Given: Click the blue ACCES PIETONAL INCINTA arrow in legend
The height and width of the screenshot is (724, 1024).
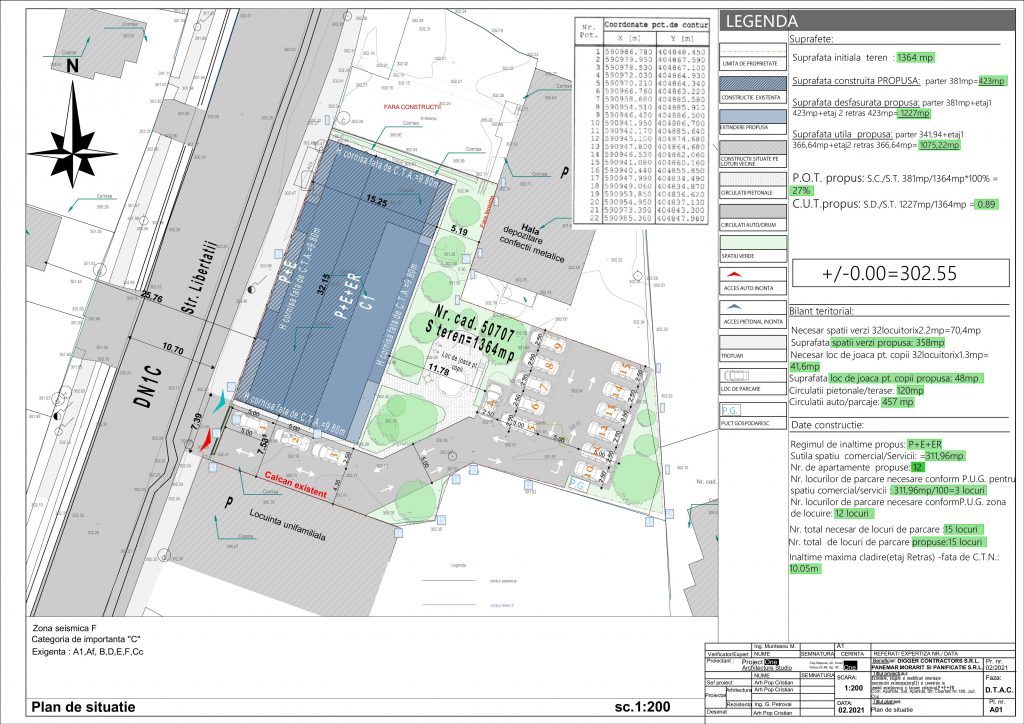Looking at the screenshot, I should point(735,308).
